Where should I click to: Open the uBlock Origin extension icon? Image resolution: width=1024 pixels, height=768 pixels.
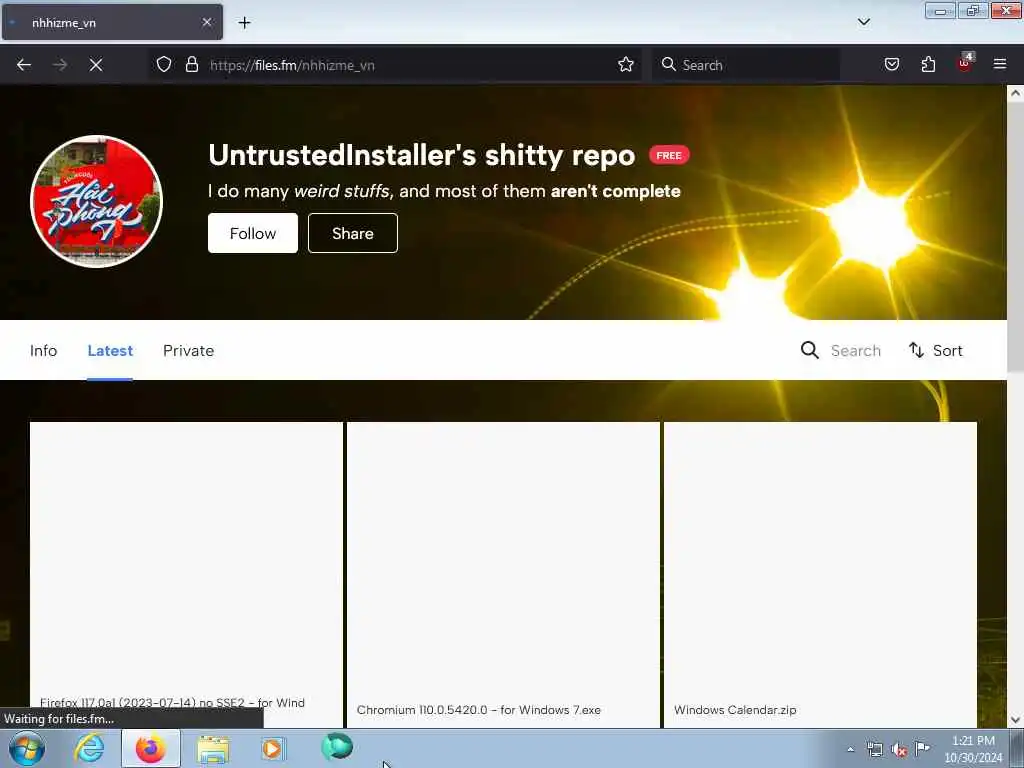point(965,63)
